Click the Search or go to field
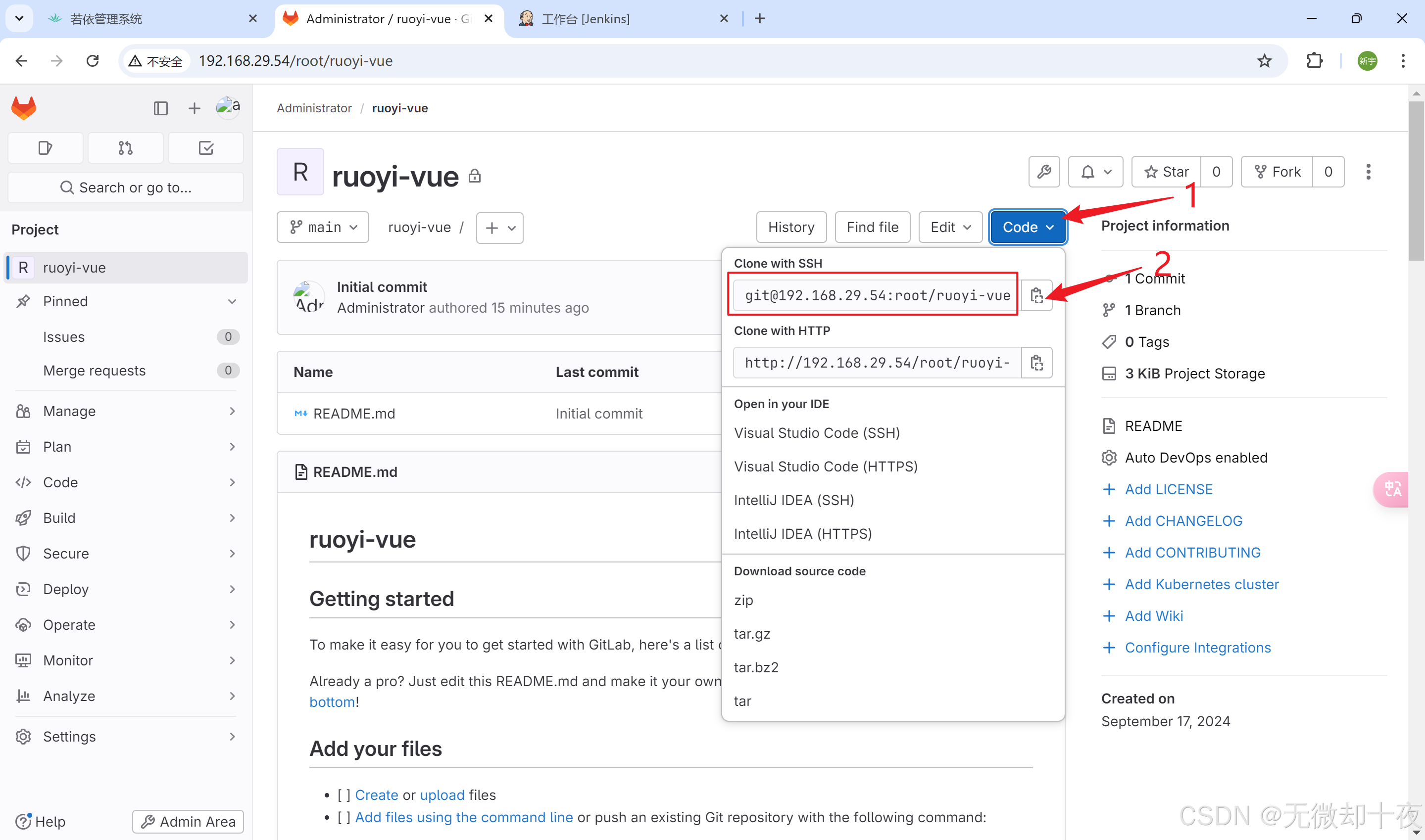The height and width of the screenshot is (840, 1425). 126,187
